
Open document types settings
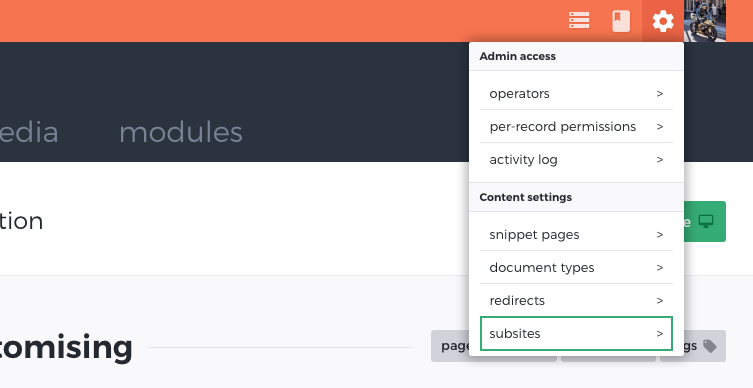click(576, 267)
